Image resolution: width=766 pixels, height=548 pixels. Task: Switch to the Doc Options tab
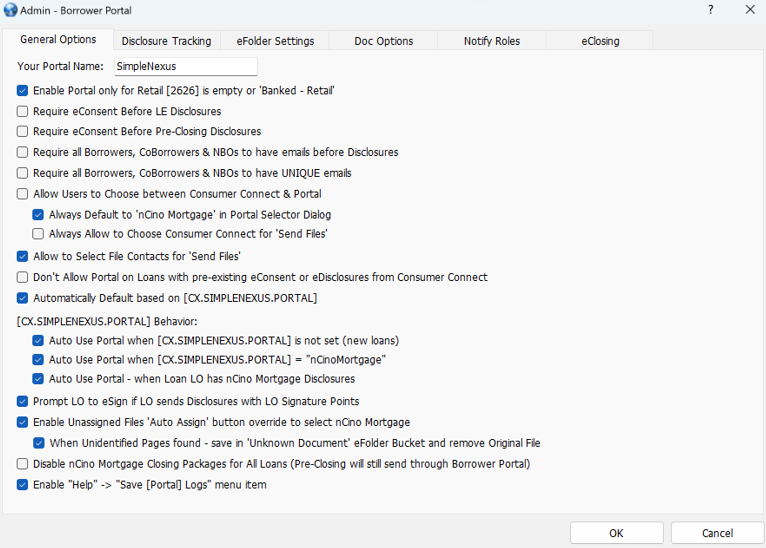383,41
